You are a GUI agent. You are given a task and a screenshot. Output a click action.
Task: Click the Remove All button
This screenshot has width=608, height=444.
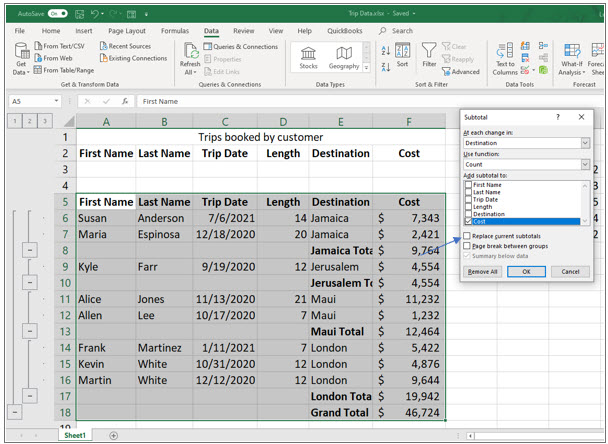click(x=482, y=271)
